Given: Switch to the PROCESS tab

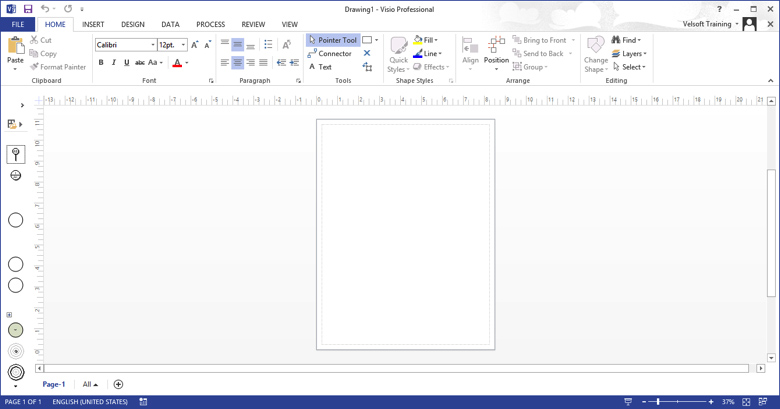Looking at the screenshot, I should (210, 24).
